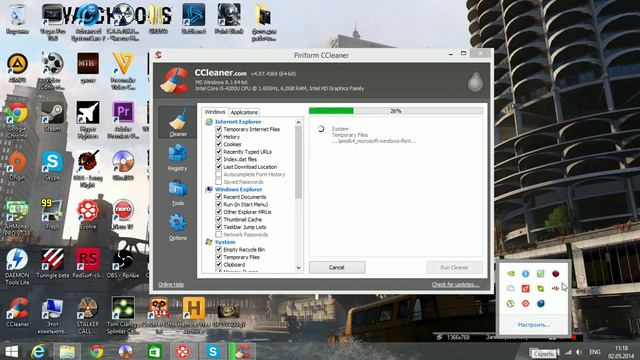This screenshot has width=640, height=360.
Task: Switch to the Windows tab
Action: pos(215,112)
